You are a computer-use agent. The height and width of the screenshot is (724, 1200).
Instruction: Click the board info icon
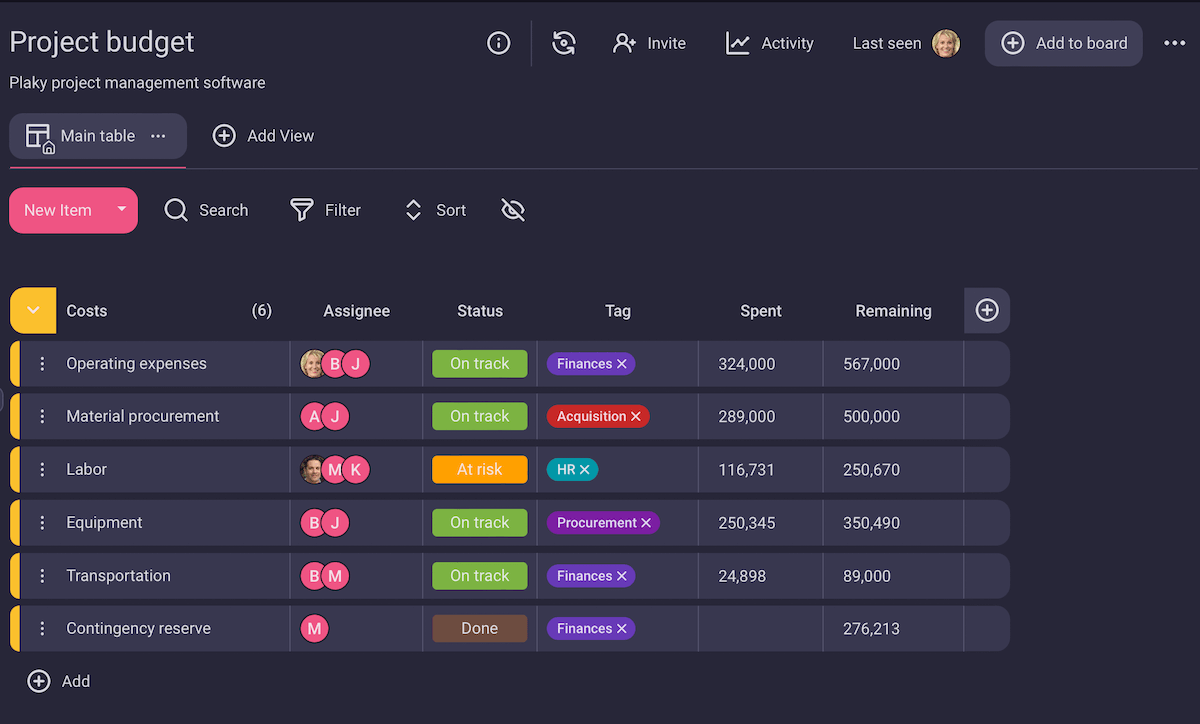(498, 43)
